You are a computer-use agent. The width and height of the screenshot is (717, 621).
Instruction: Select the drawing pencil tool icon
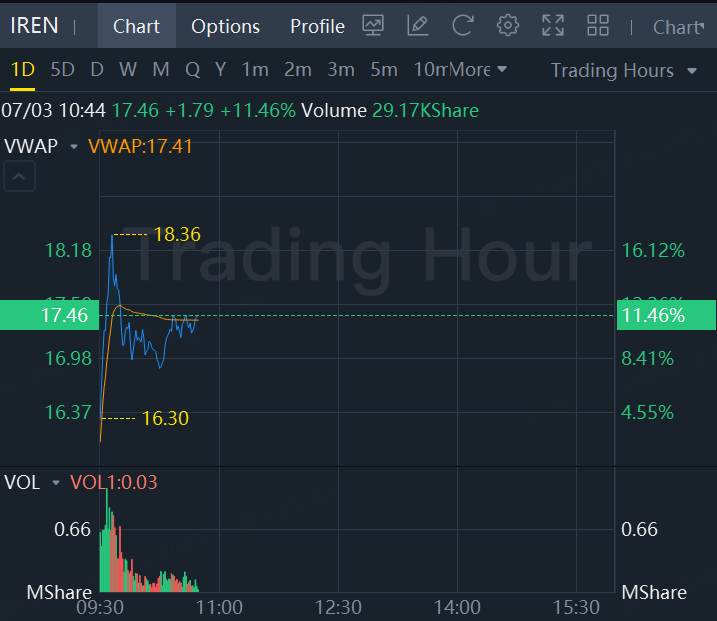tap(418, 26)
